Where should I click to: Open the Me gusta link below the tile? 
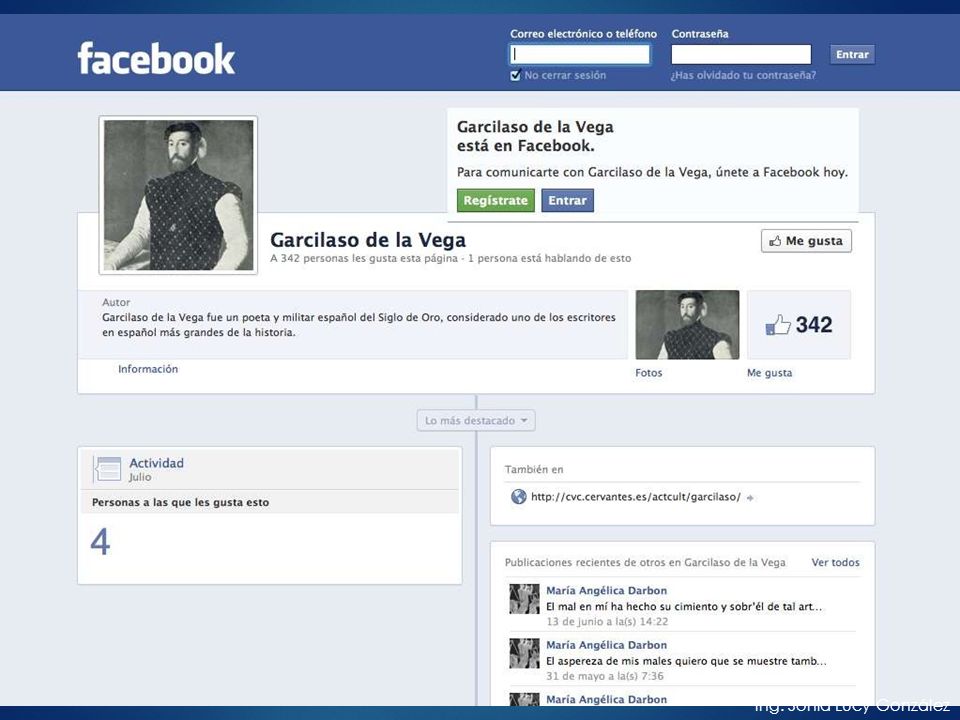coord(770,373)
